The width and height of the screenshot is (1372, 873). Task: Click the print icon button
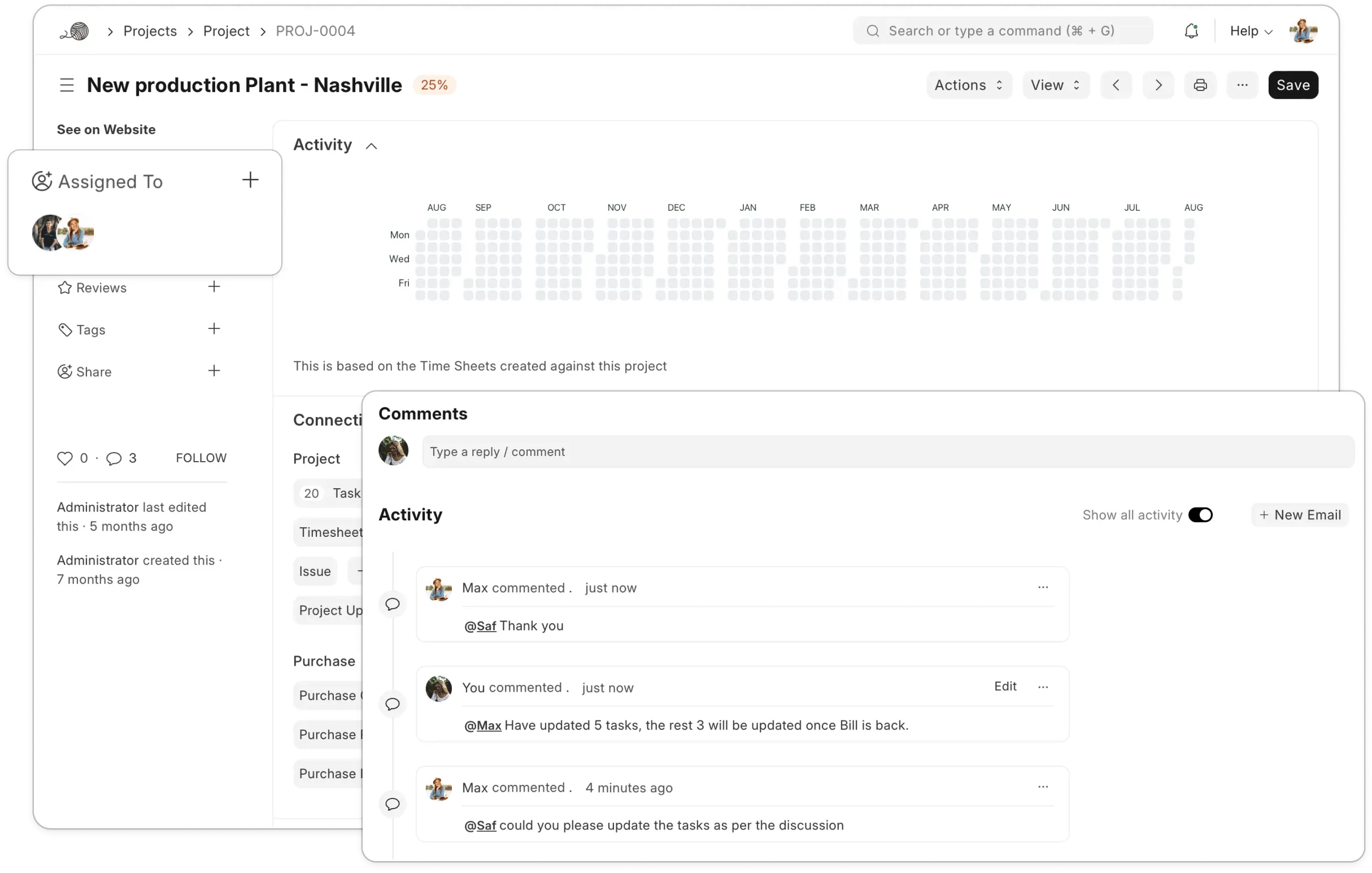[x=1200, y=85]
